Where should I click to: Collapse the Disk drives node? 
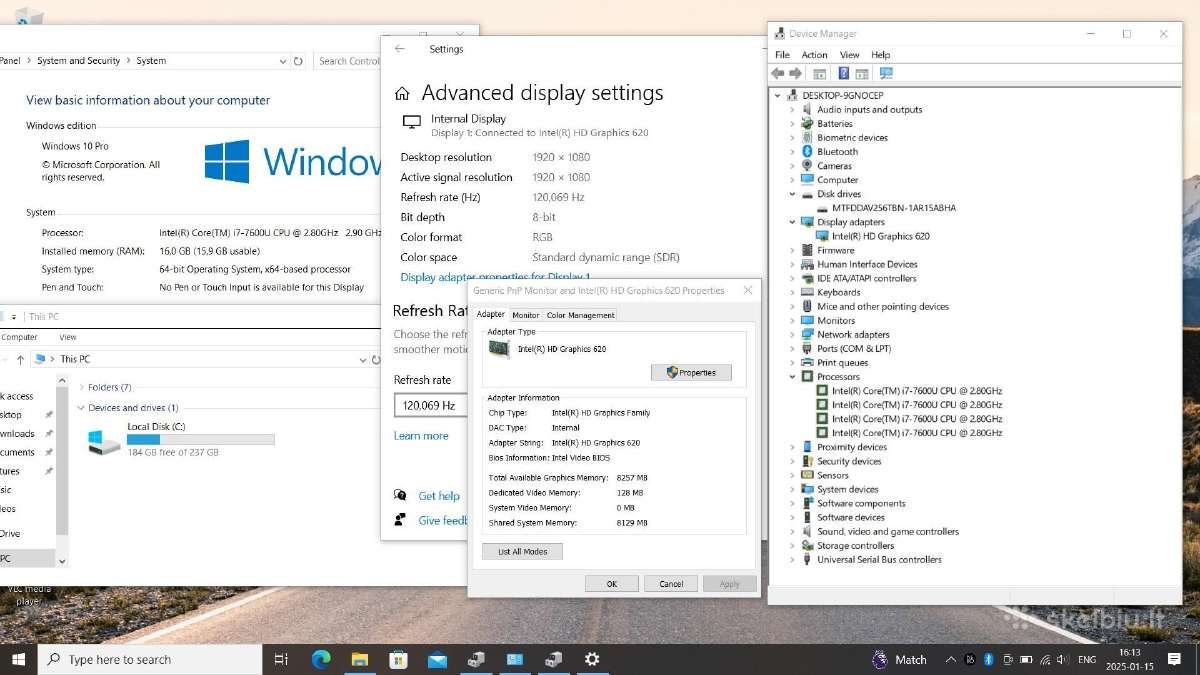coord(792,194)
